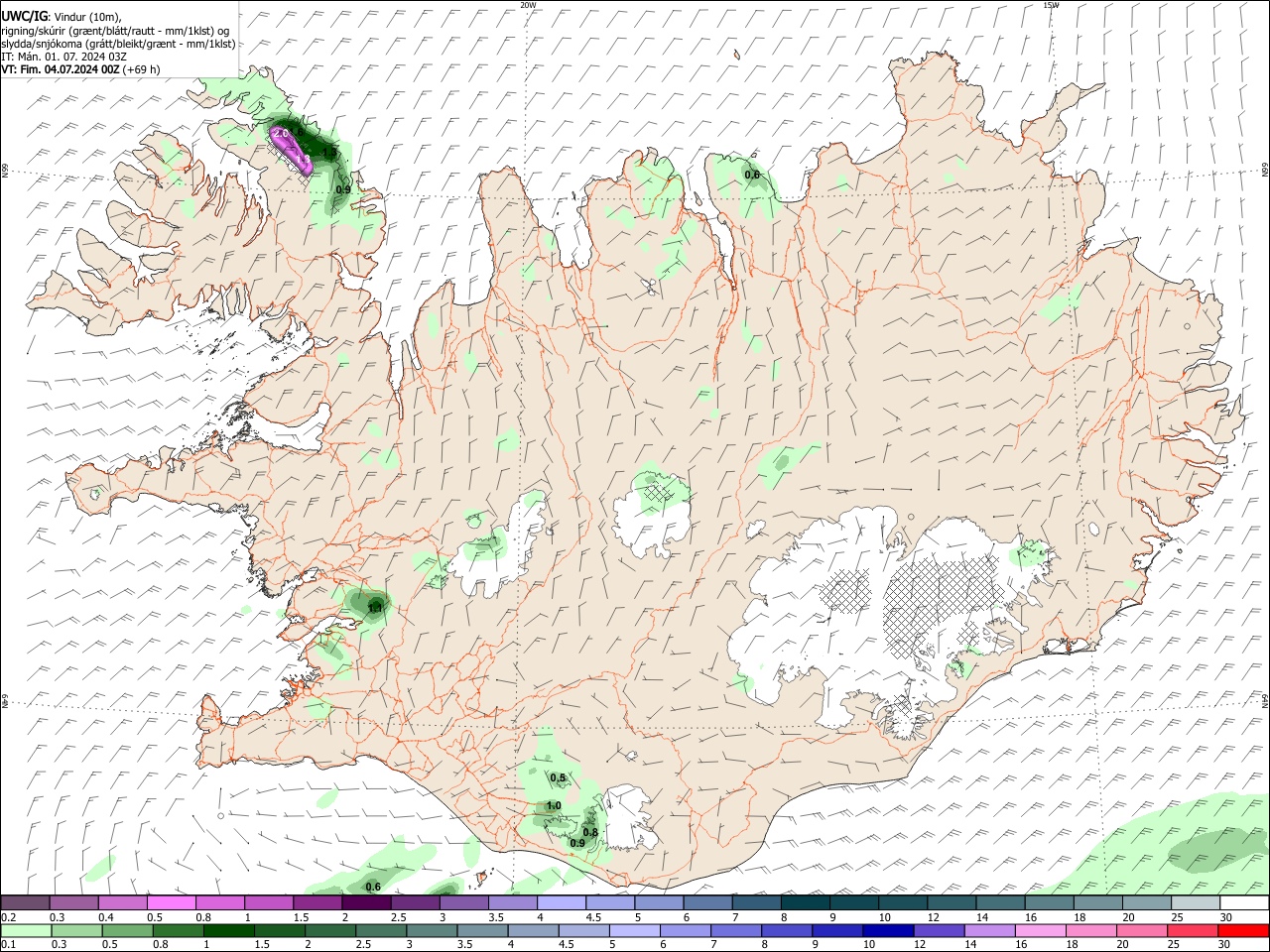Viewport: 1270px width, 952px height.
Task: Click the '0.6' value on the north coast peninsula
Action: (x=752, y=175)
